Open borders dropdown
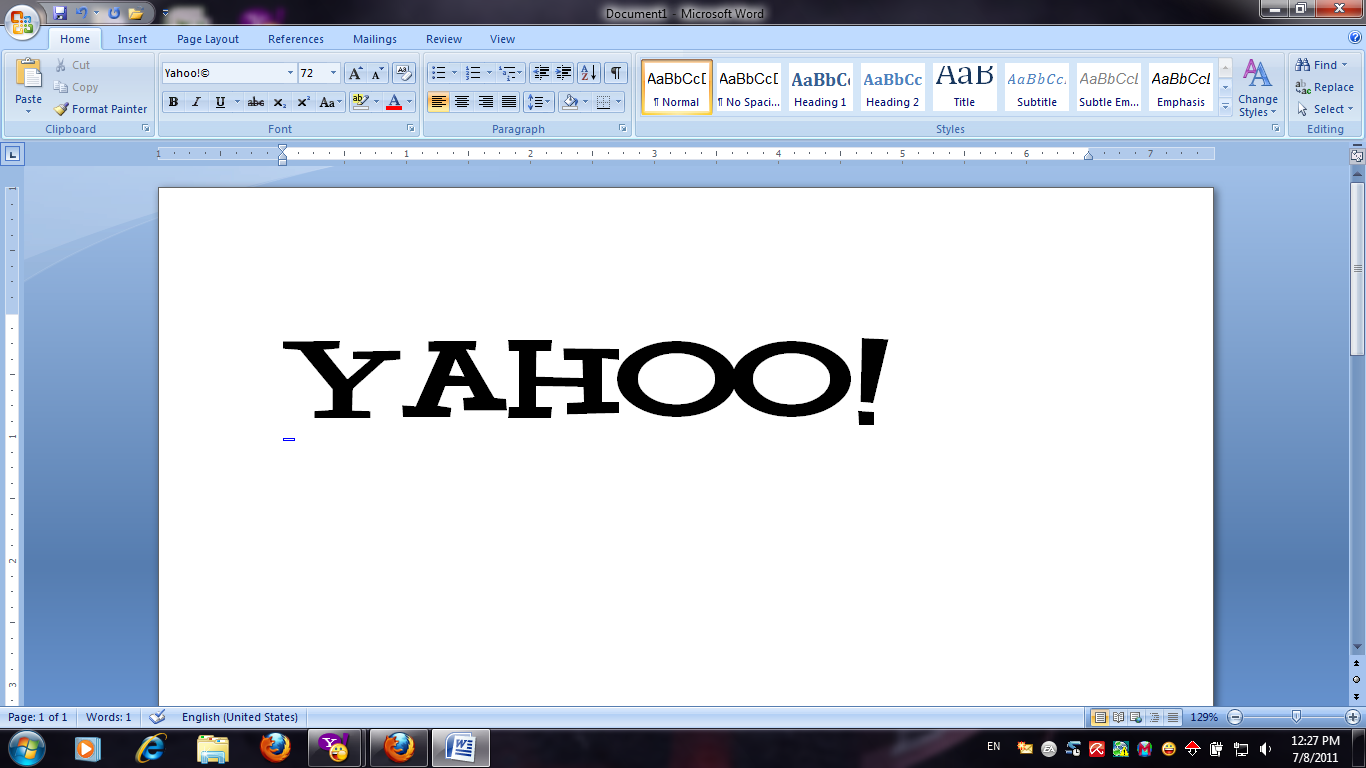The width and height of the screenshot is (1366, 768). click(617, 102)
